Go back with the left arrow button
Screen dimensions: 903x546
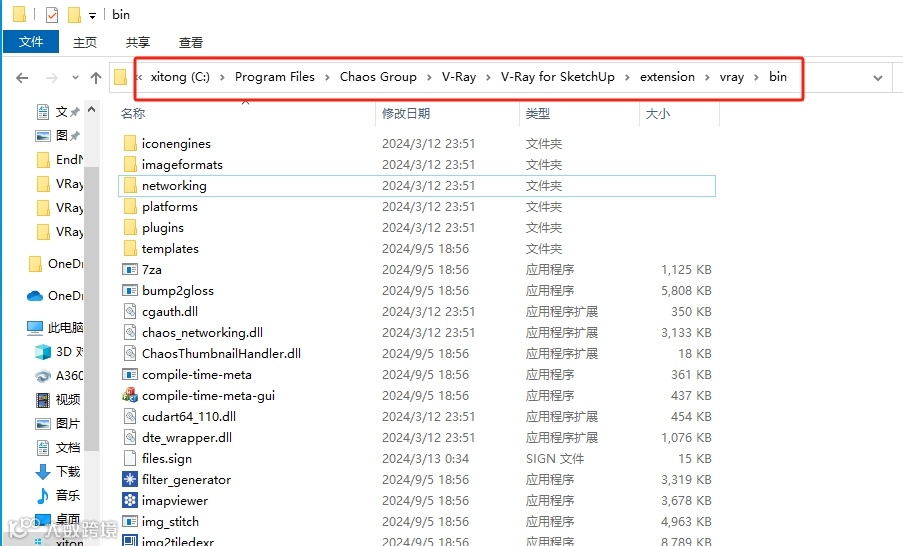pyautogui.click(x=22, y=78)
